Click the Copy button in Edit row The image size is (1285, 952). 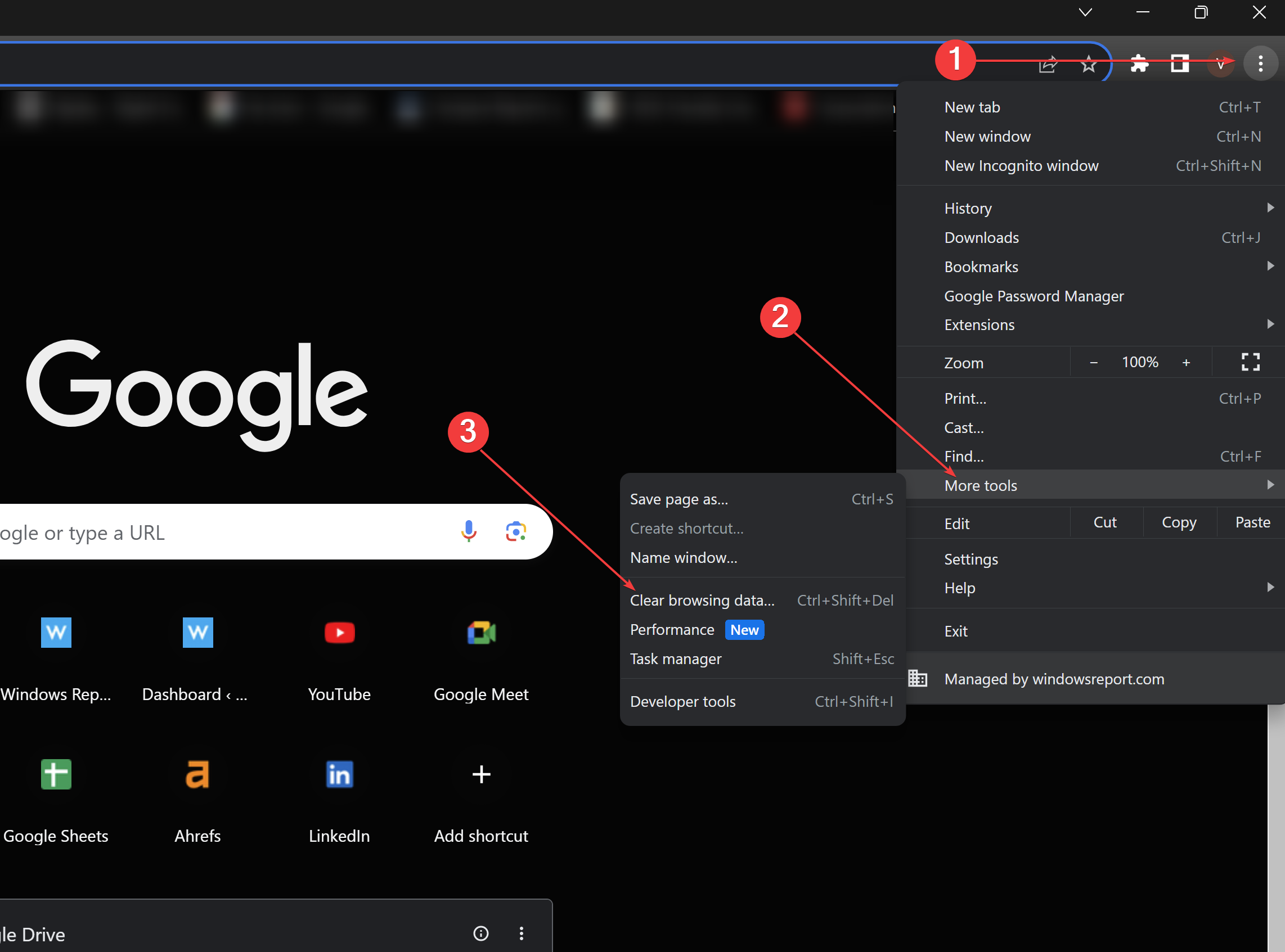click(1179, 522)
